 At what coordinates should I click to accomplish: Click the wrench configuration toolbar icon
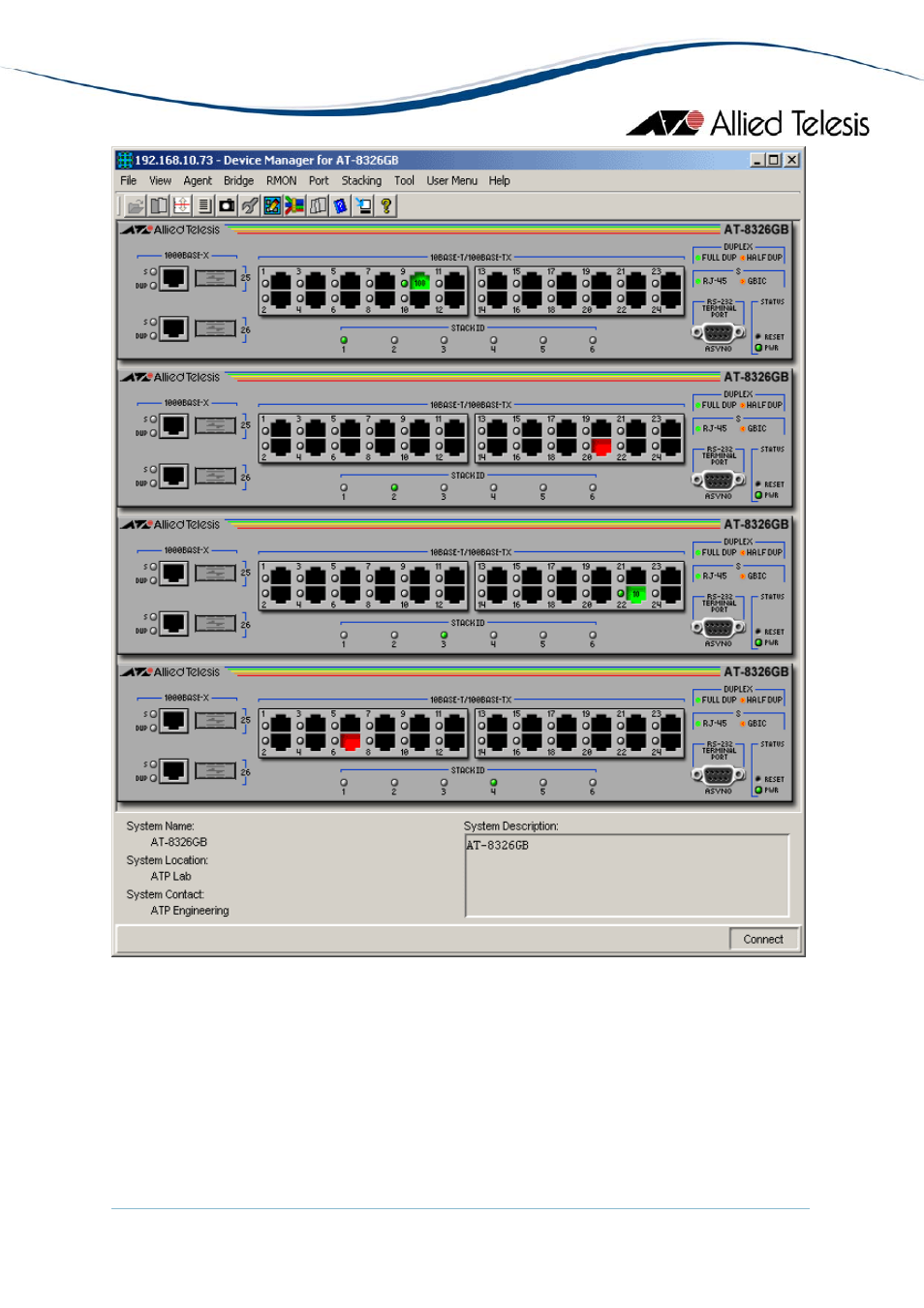tap(250, 205)
